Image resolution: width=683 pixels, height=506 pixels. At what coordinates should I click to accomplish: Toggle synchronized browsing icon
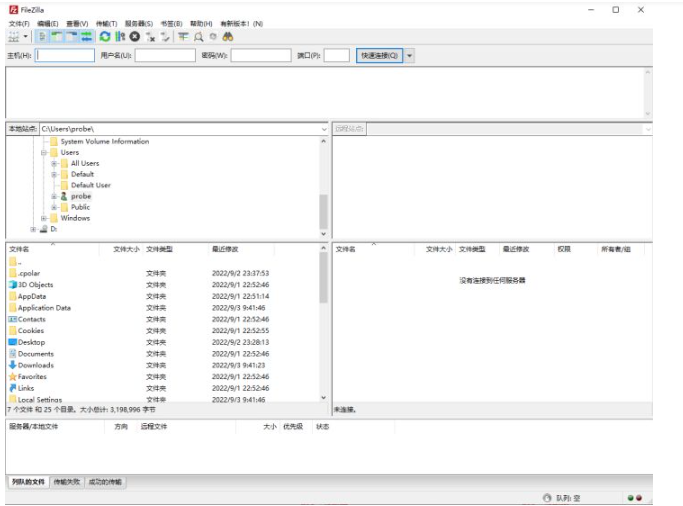tap(213, 37)
